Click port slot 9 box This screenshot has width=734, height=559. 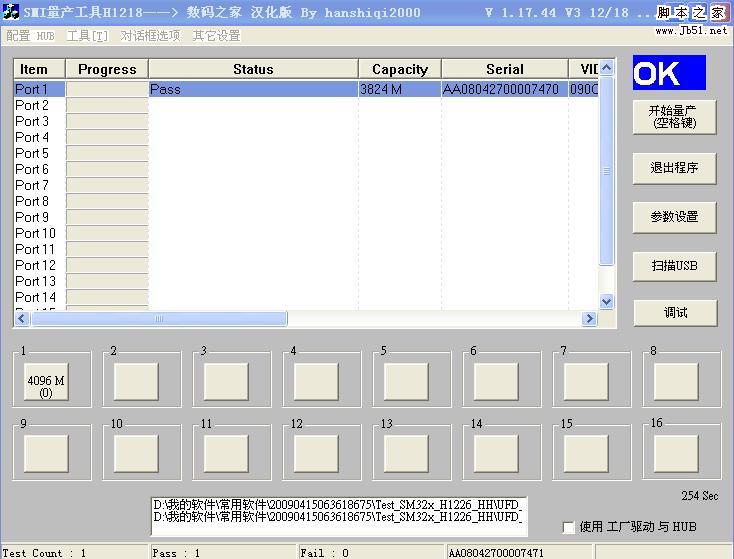click(x=46, y=453)
